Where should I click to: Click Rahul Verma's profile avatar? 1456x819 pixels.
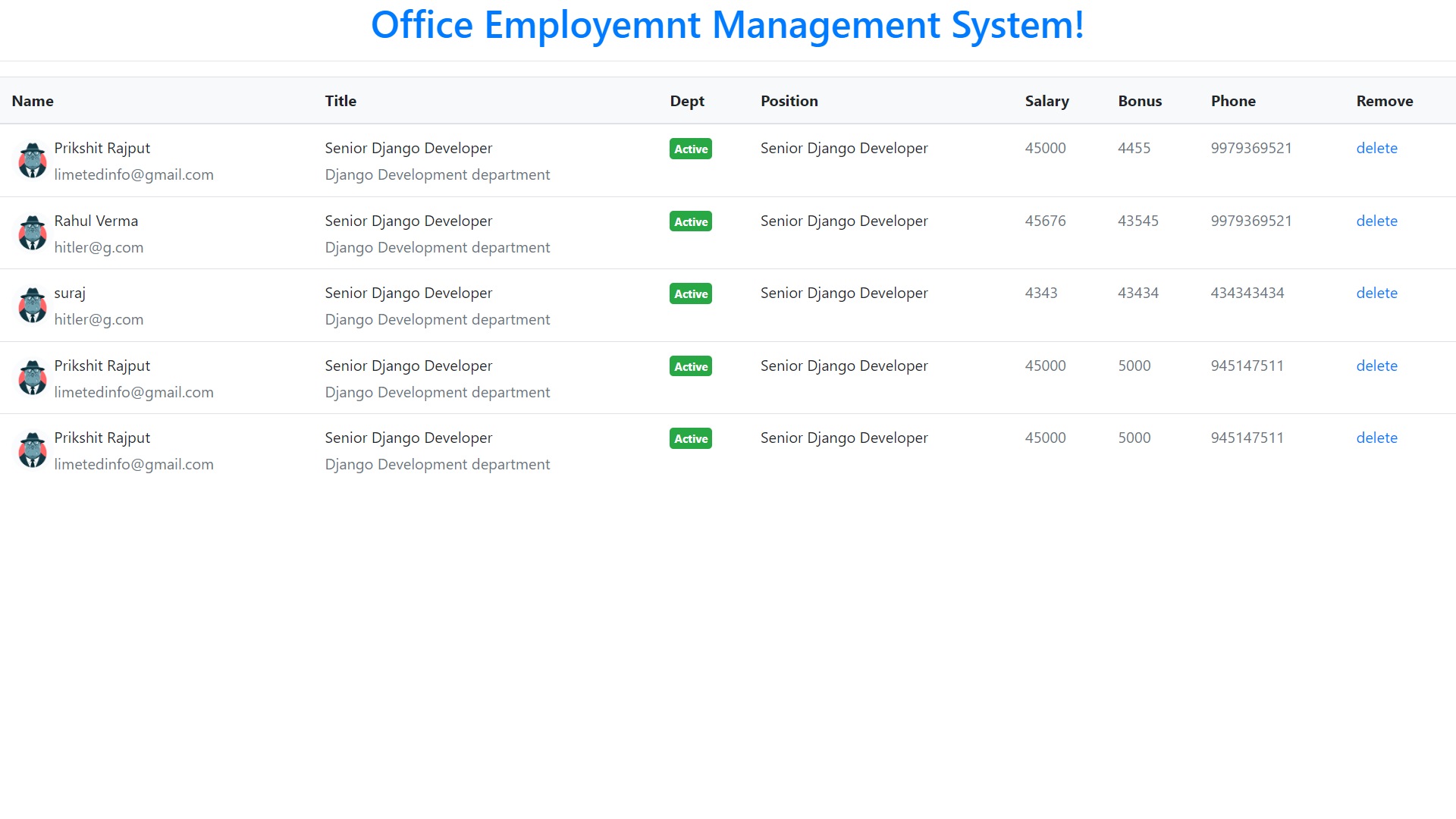point(32,233)
